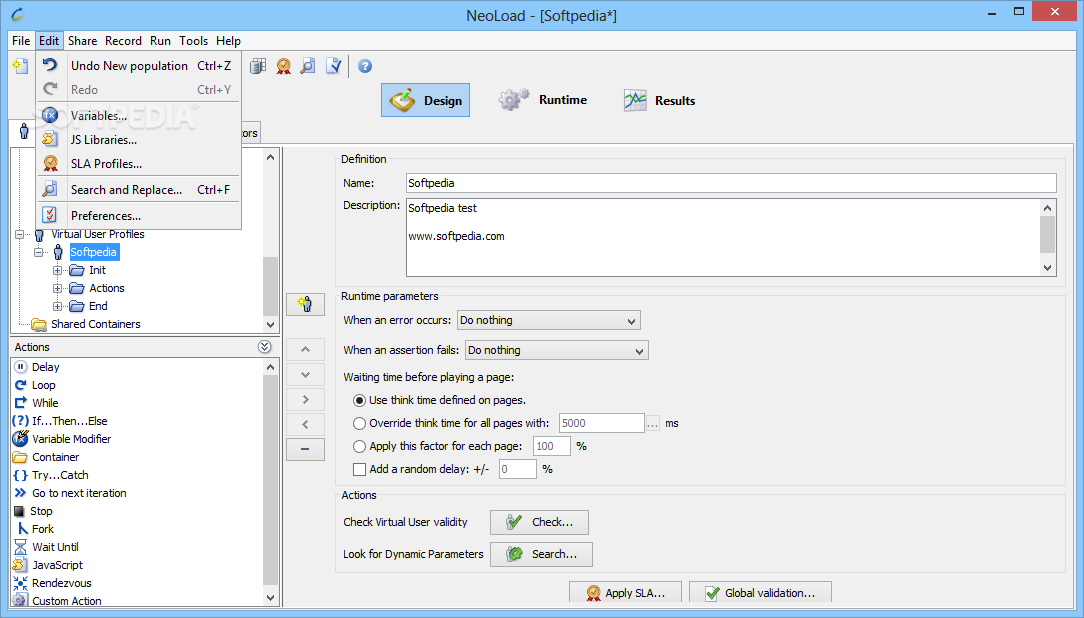Image resolution: width=1084 pixels, height=618 pixels.
Task: Click the Description text area
Action: (723, 238)
